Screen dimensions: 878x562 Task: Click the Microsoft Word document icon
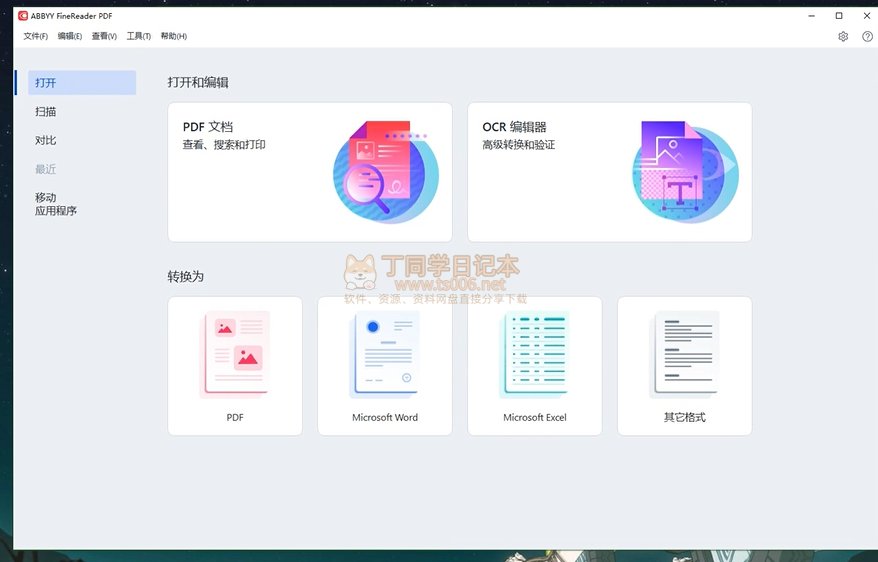(x=385, y=354)
